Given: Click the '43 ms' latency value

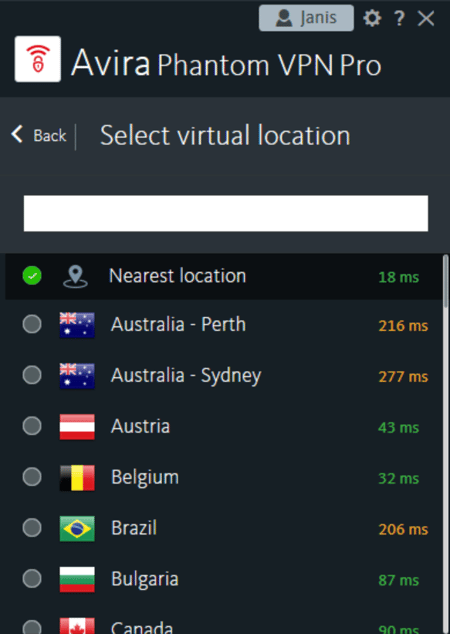Looking at the screenshot, I should [x=399, y=428].
